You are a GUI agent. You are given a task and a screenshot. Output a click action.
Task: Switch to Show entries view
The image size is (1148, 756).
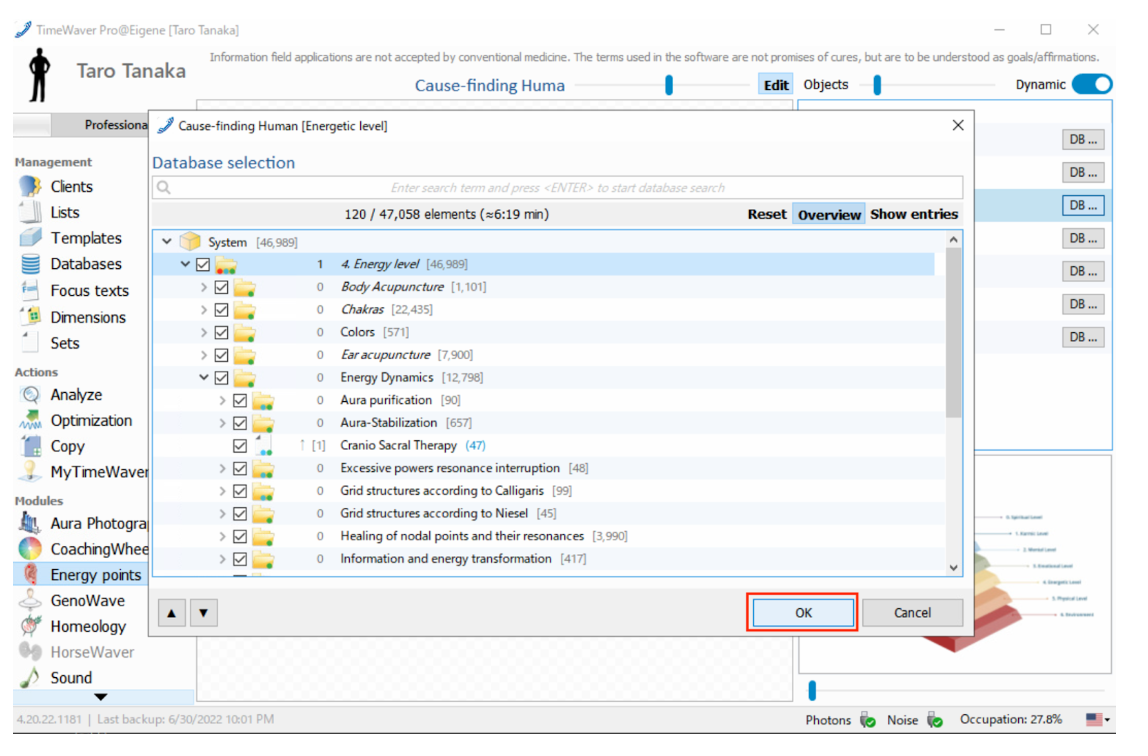click(x=914, y=214)
